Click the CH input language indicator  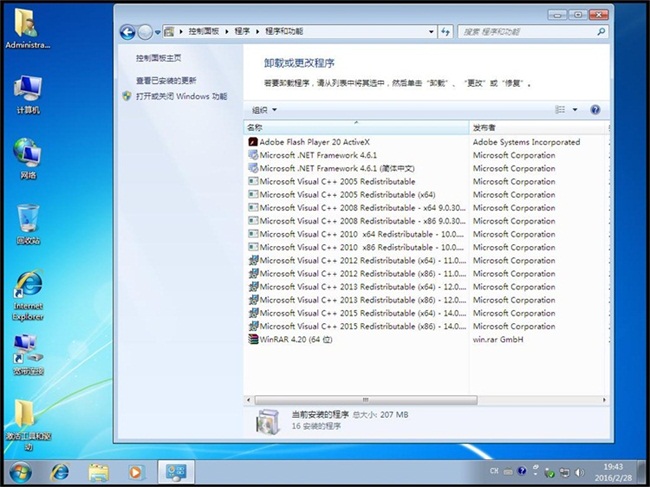[x=494, y=471]
